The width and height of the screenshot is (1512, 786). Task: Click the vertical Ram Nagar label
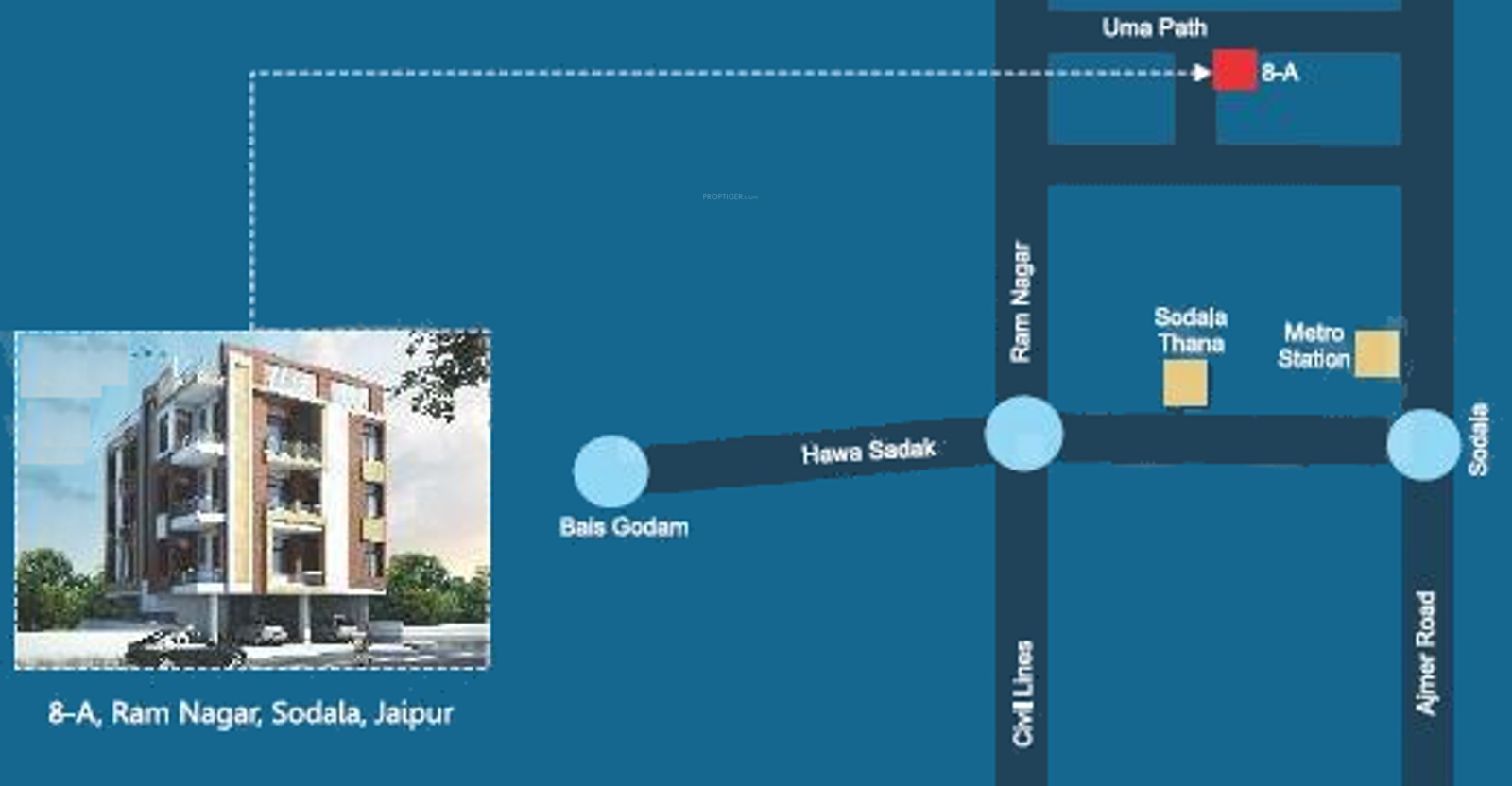pos(1021,302)
